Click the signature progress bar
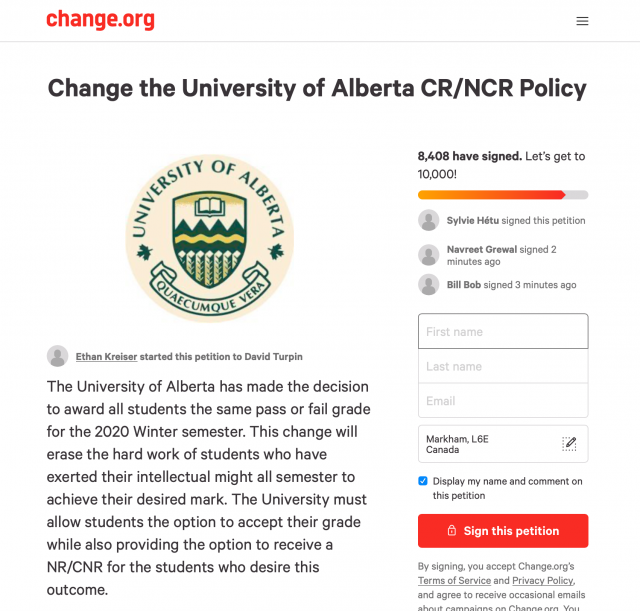The height and width of the screenshot is (611, 640). pyautogui.click(x=503, y=195)
